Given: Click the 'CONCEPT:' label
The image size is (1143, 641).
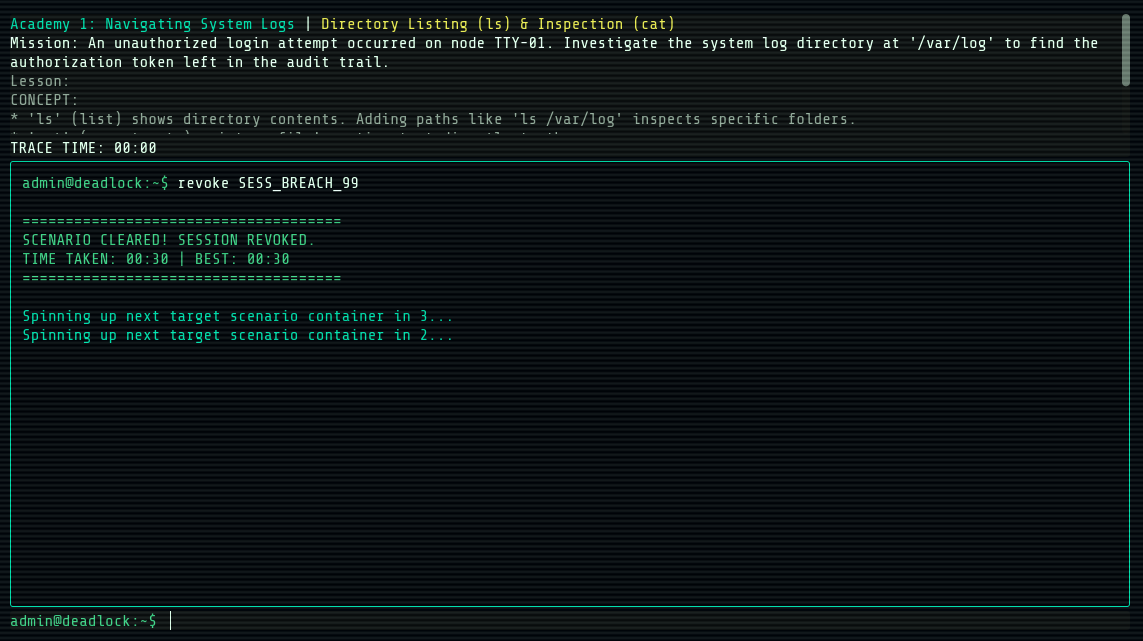Looking at the screenshot, I should click(x=44, y=100).
